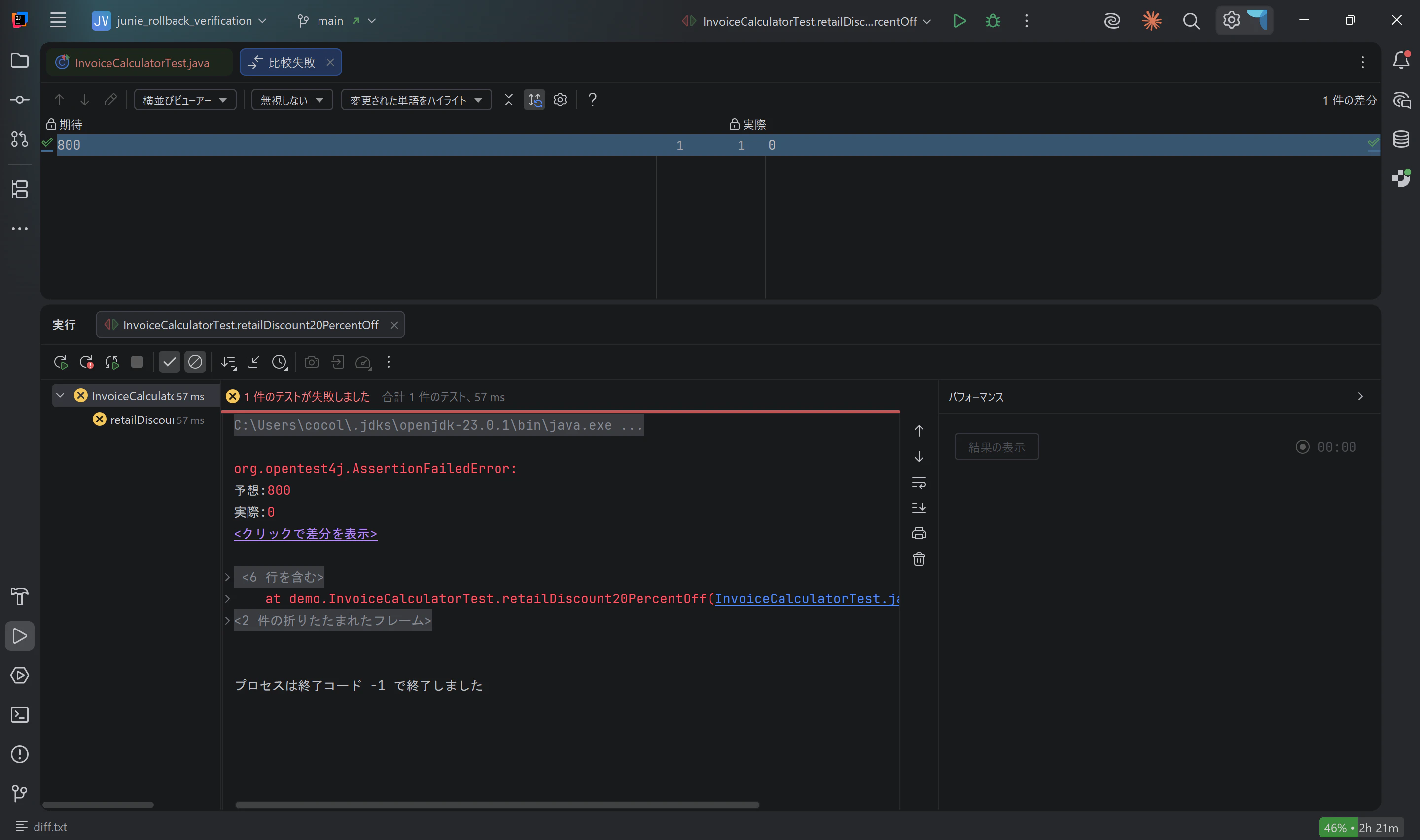
Task: Open the 無視しない whitespace dropdown
Action: (292, 100)
